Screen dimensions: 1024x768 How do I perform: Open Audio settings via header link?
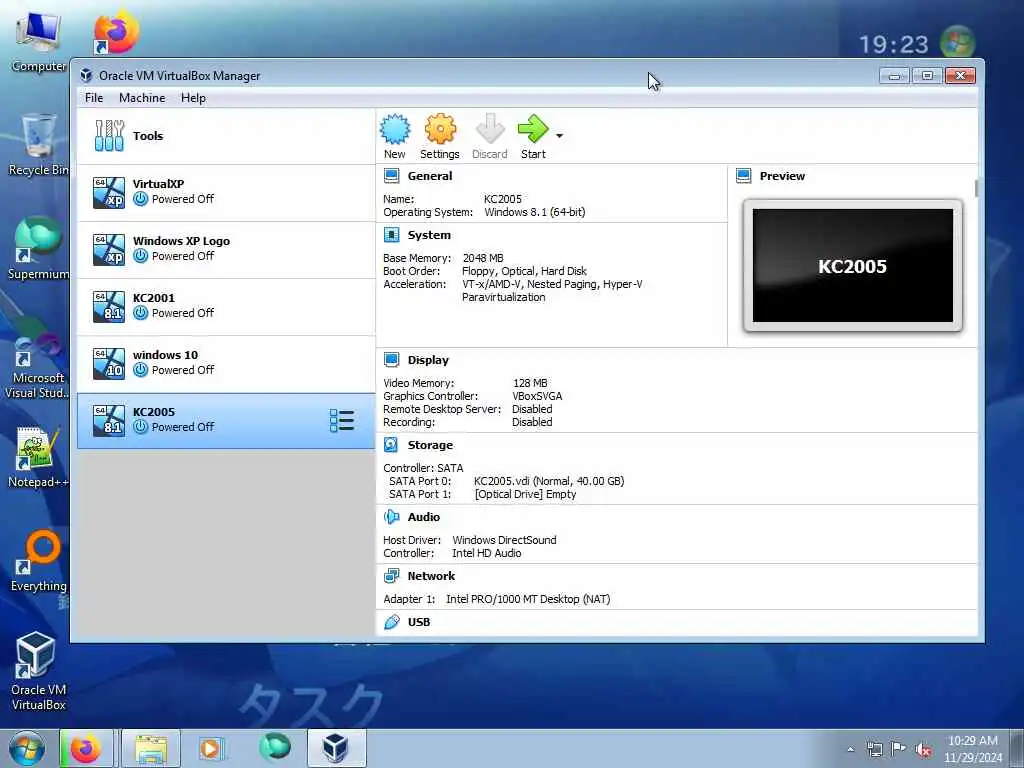coord(424,517)
